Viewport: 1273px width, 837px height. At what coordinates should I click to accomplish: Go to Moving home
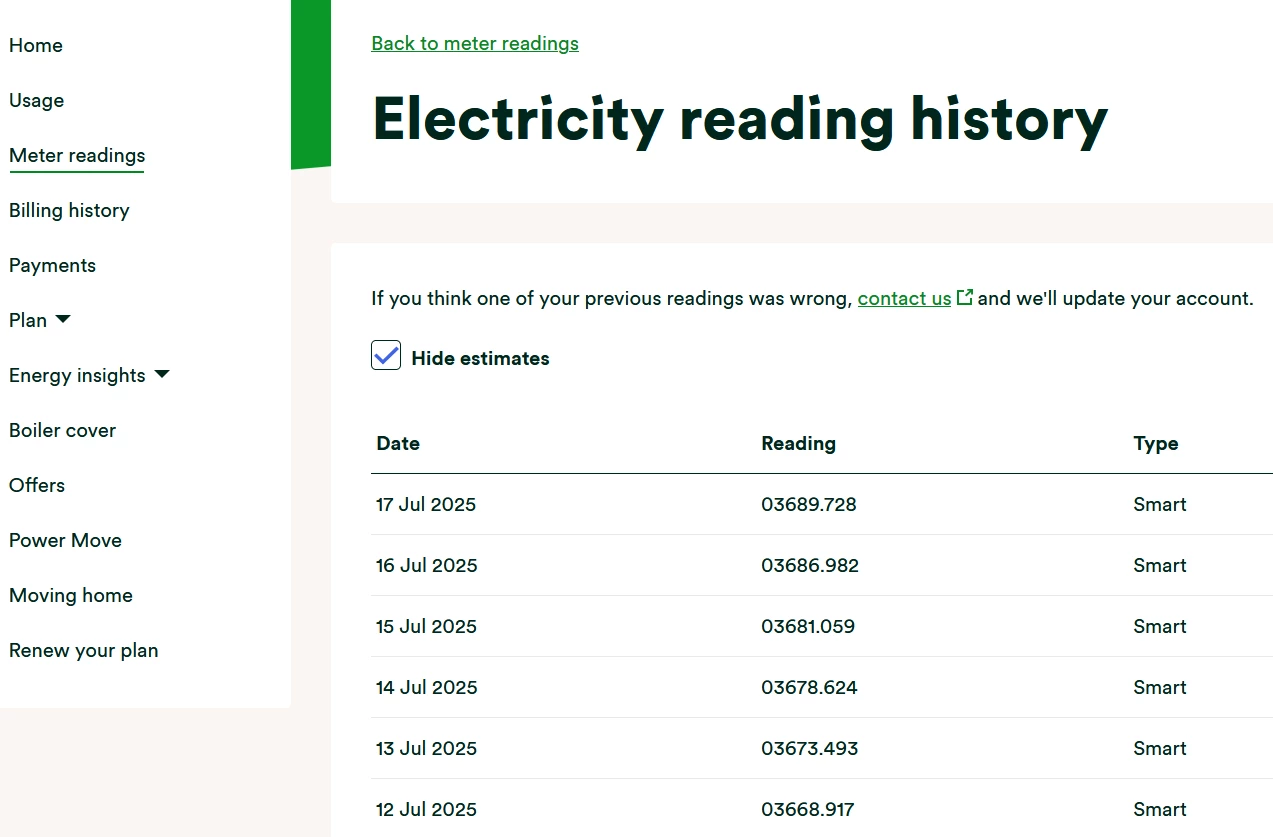tap(71, 595)
